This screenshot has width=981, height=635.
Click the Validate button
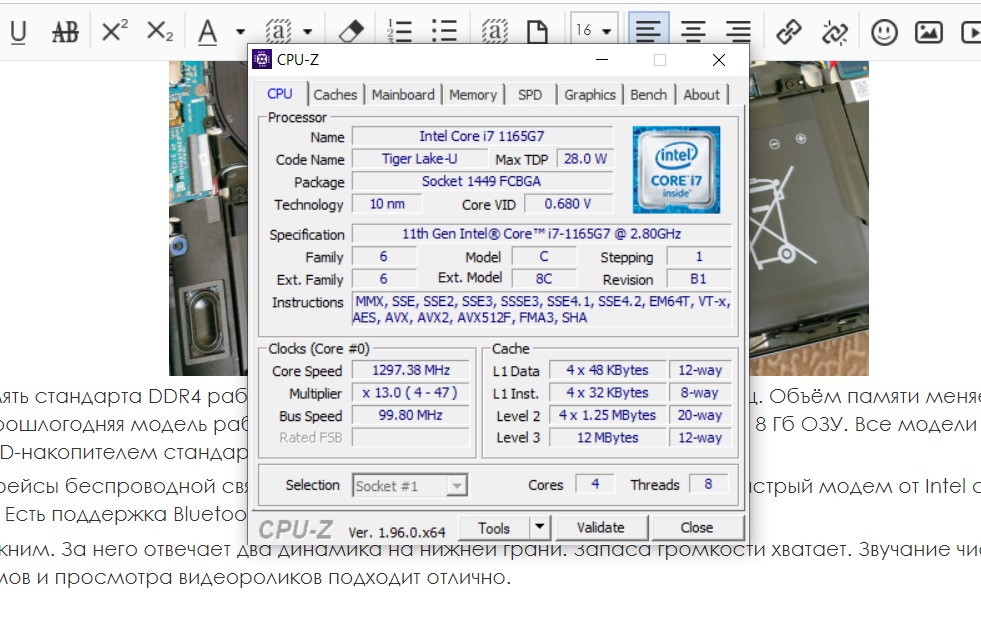pos(601,527)
